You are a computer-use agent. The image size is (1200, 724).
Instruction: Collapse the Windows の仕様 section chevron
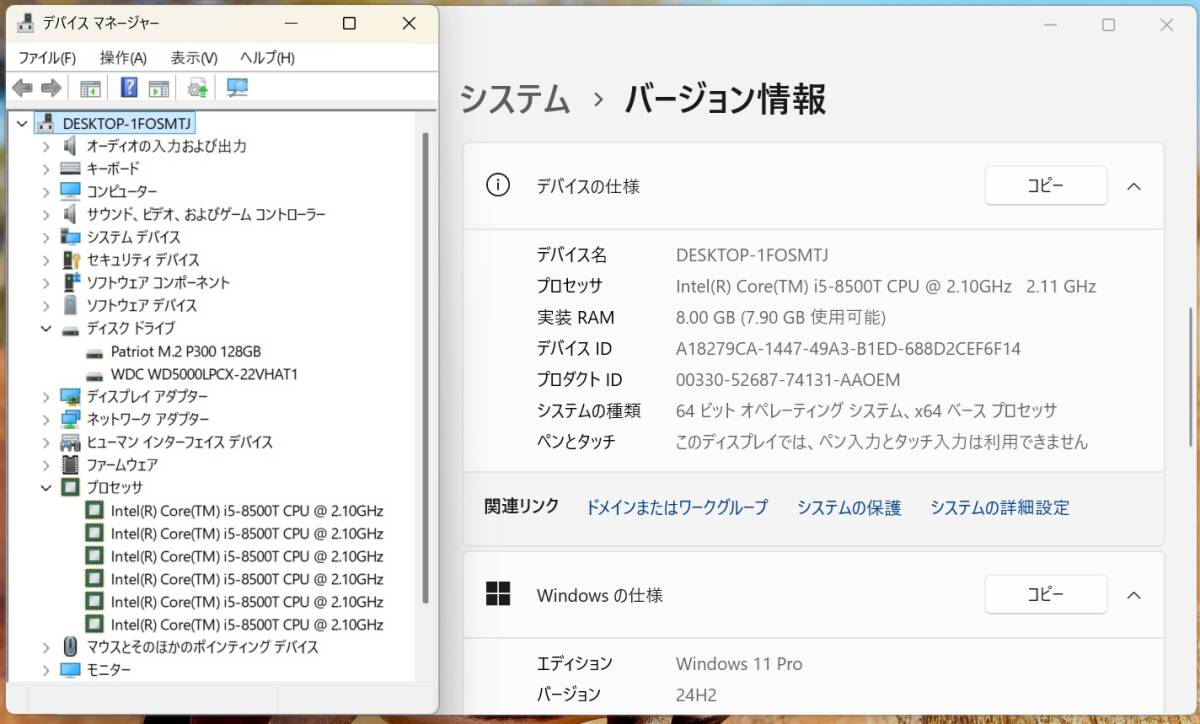tap(1133, 595)
